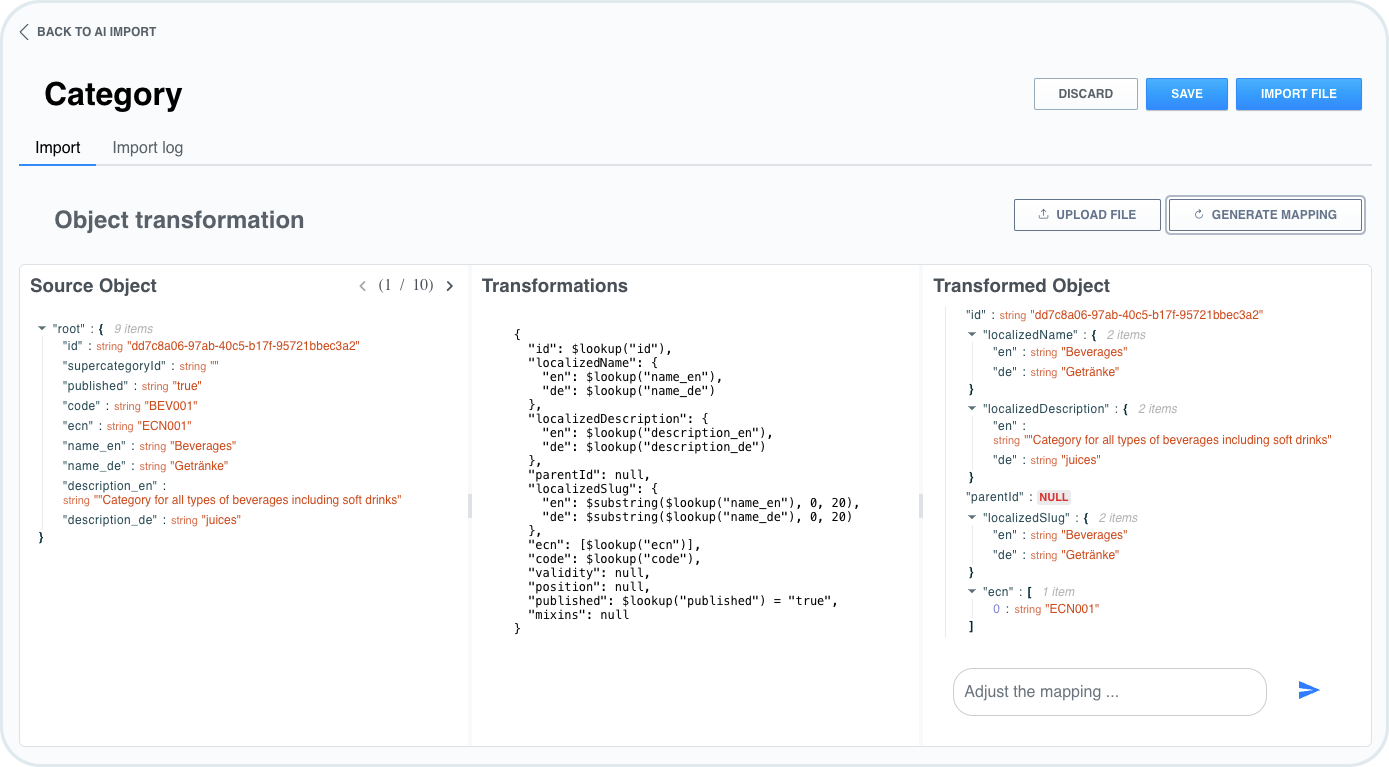
Task: Collapse the root node in Source Object
Action: point(42,328)
